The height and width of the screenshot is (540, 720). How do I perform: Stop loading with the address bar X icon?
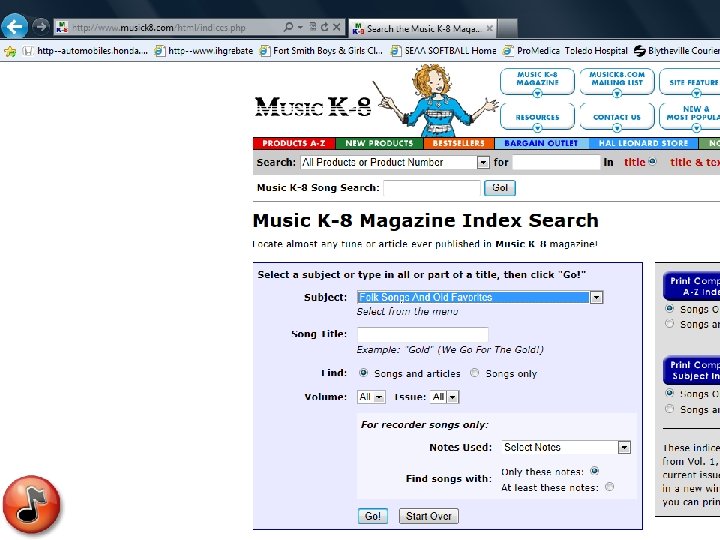337,27
